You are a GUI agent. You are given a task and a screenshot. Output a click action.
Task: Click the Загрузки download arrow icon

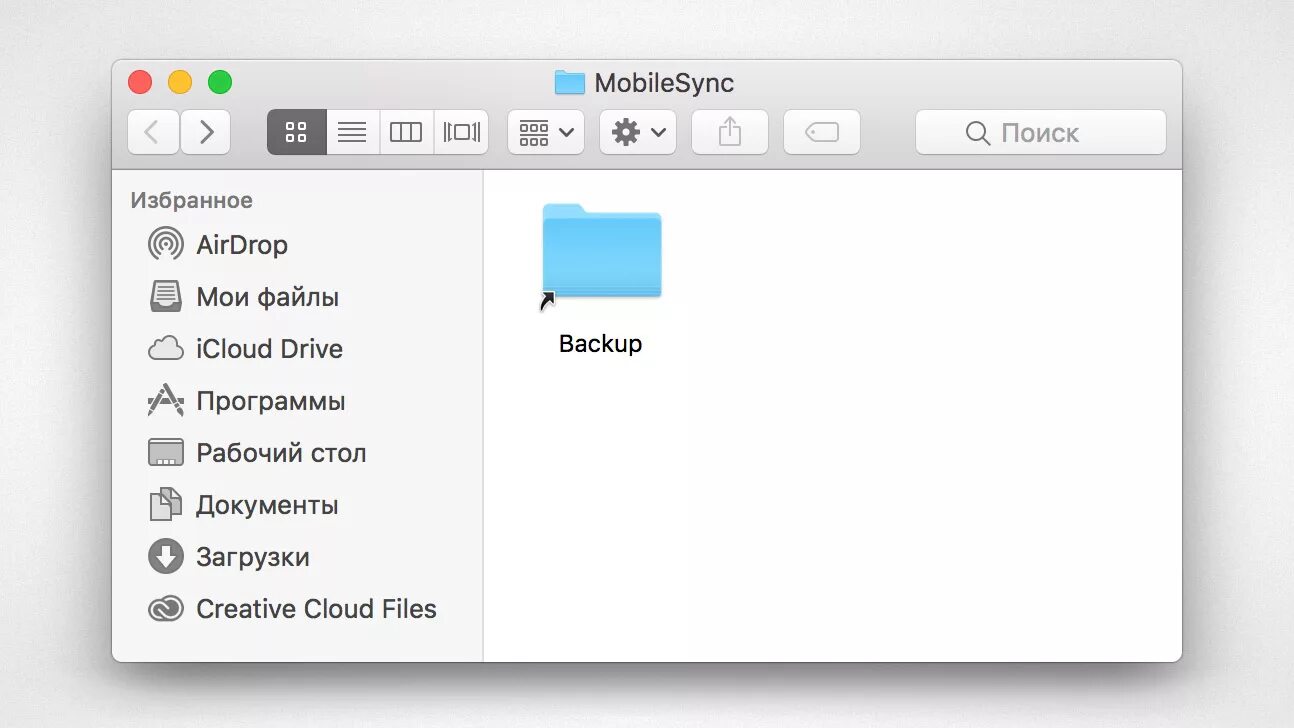pyautogui.click(x=166, y=557)
